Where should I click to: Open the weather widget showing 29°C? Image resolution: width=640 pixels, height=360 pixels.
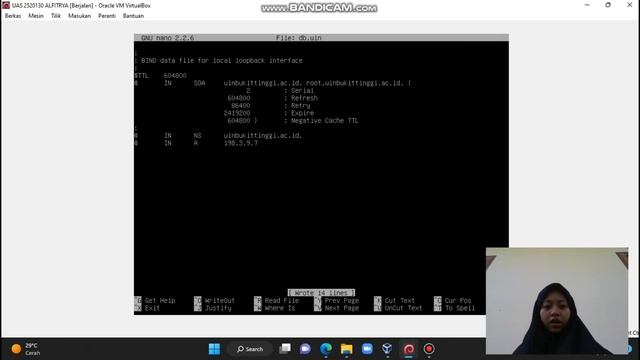click(x=26, y=349)
